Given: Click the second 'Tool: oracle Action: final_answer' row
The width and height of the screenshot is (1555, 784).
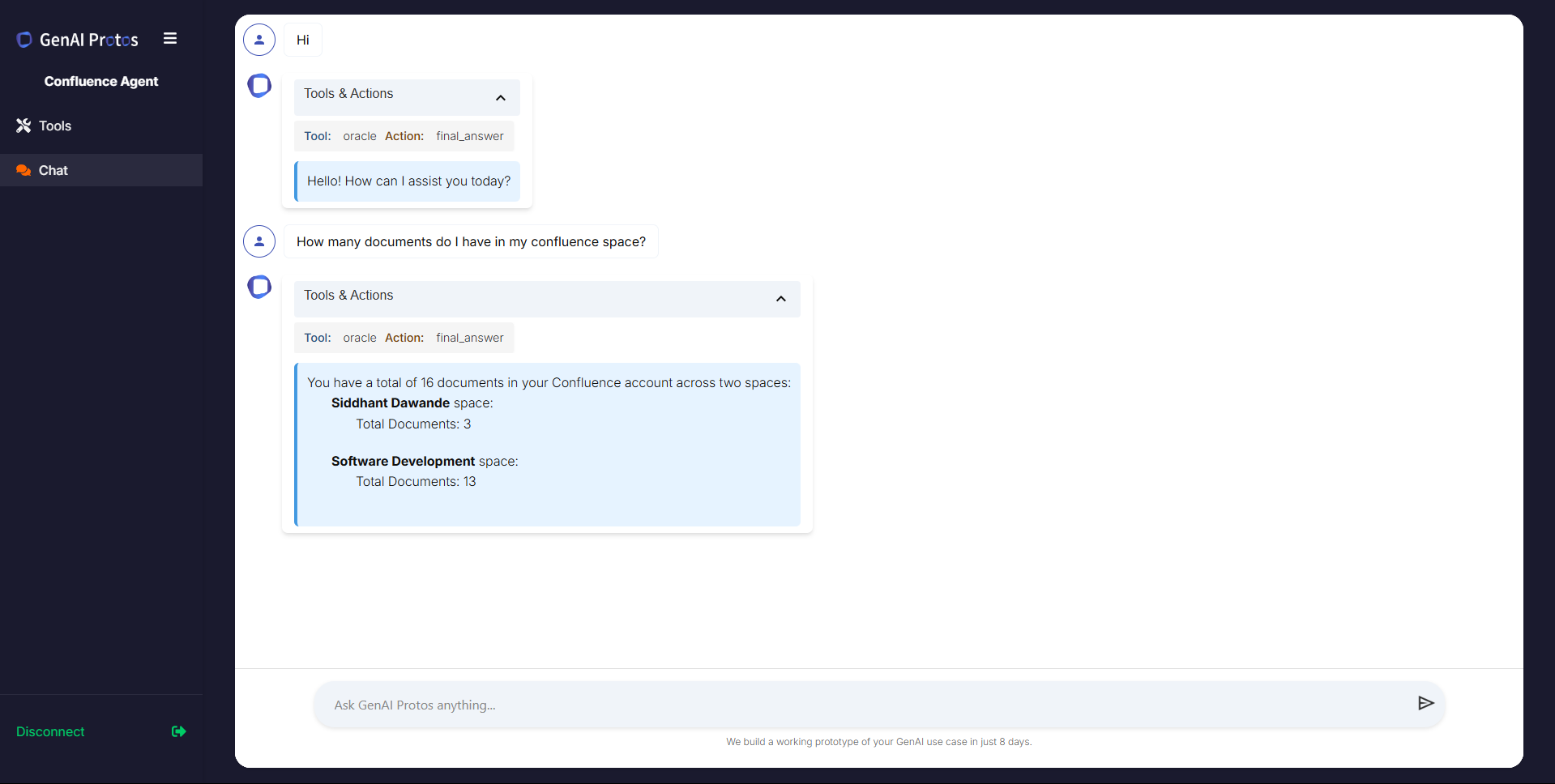Looking at the screenshot, I should [404, 338].
